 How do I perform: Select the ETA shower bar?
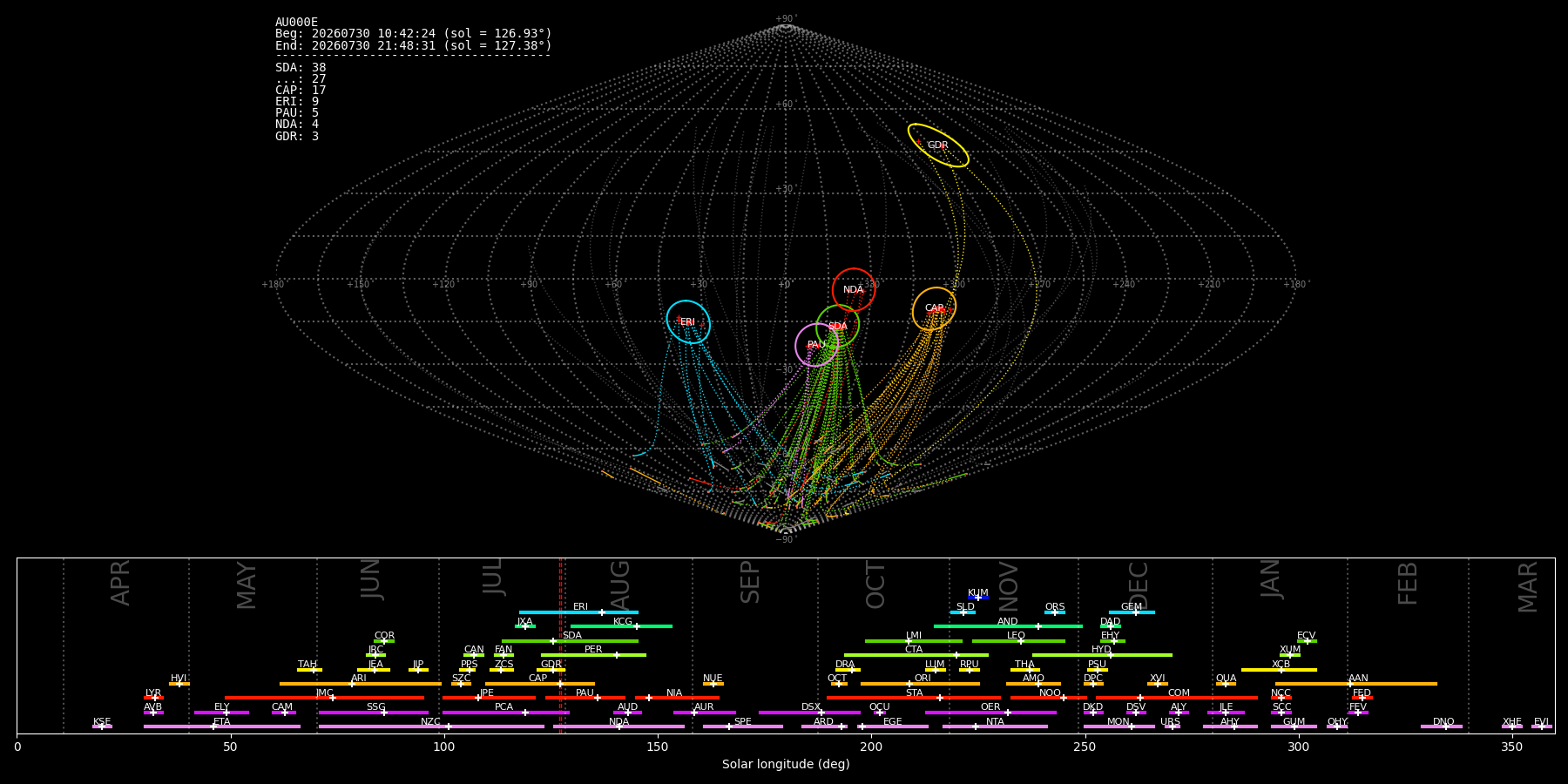coord(222,727)
